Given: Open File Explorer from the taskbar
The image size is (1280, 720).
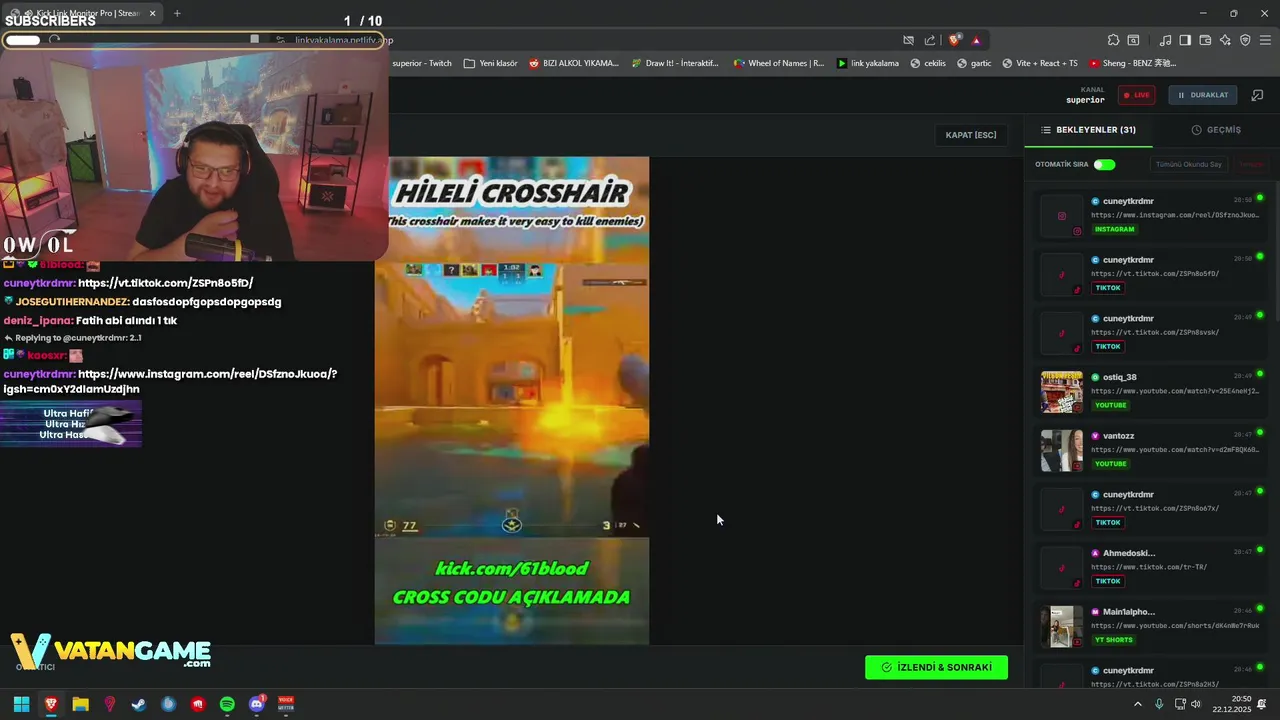Looking at the screenshot, I should 80,704.
